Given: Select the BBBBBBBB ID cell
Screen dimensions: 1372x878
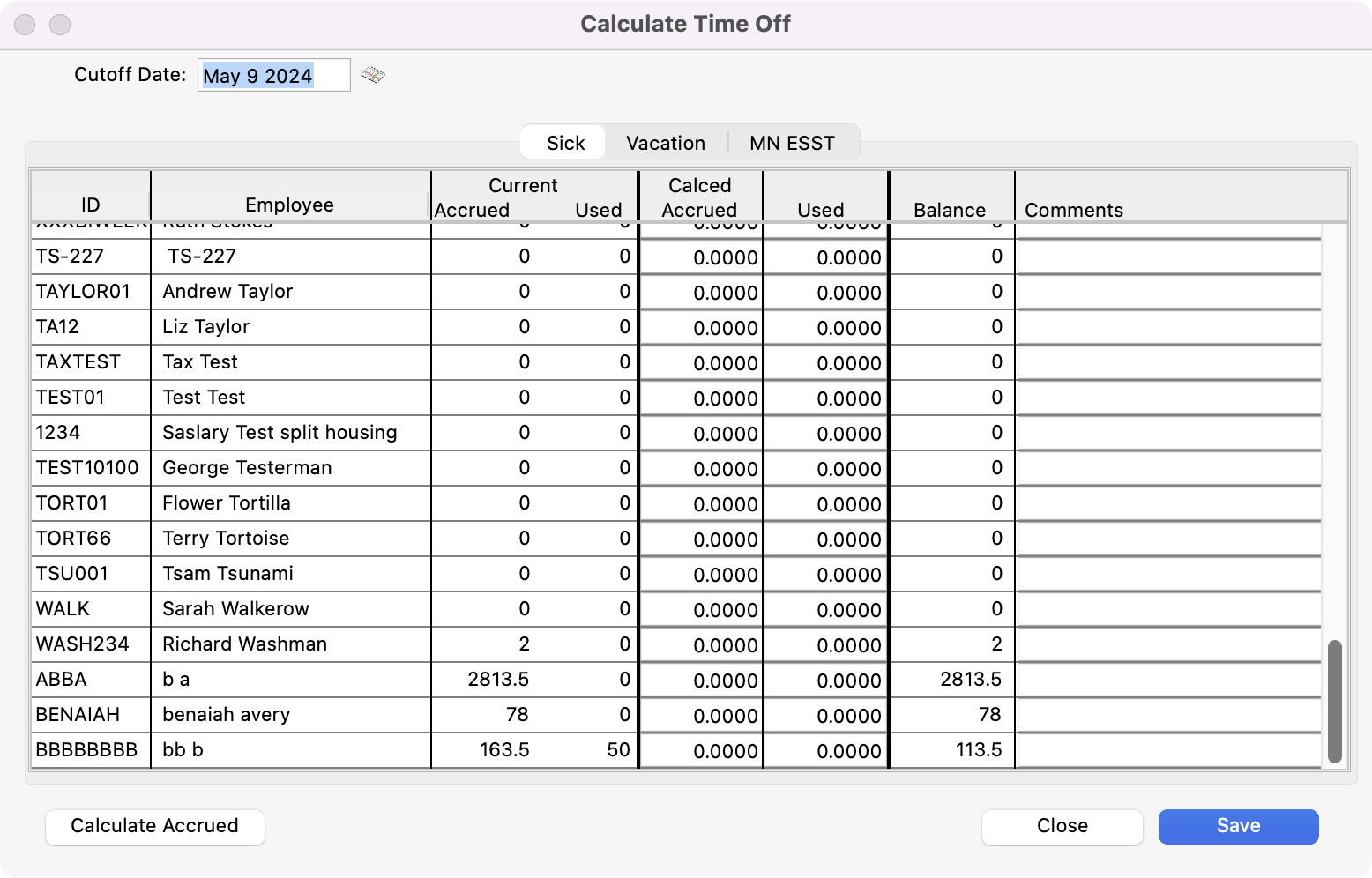Looking at the screenshot, I should click(88, 750).
